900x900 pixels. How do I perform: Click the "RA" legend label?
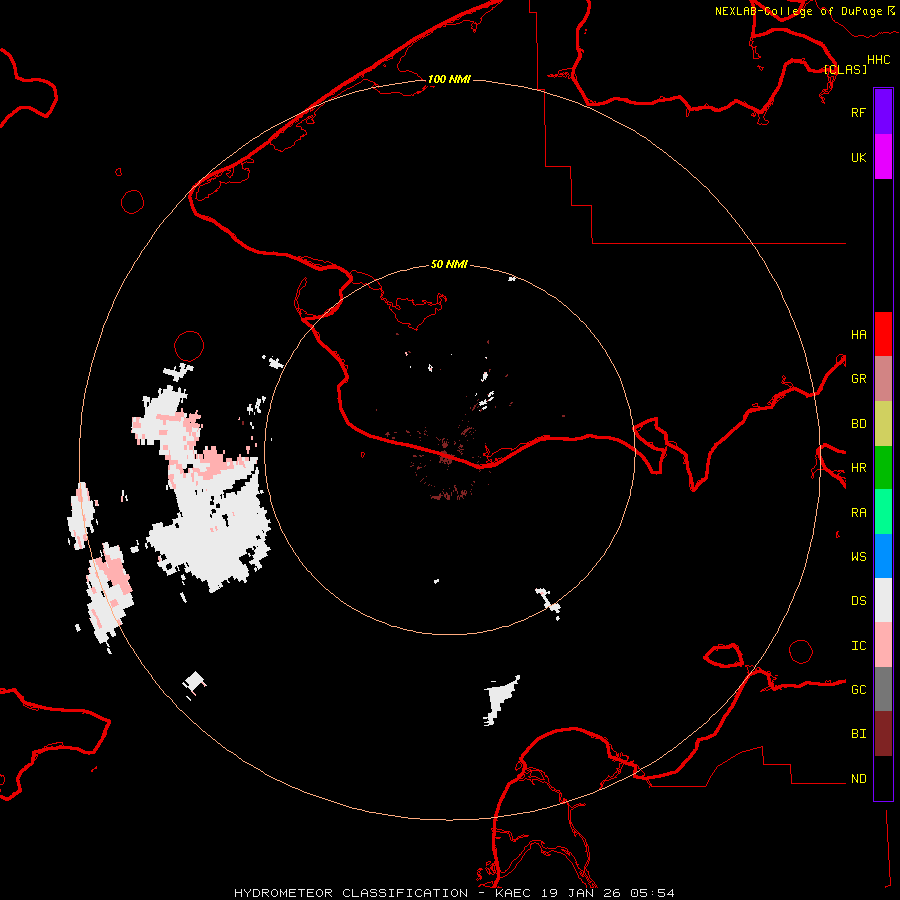[x=858, y=513]
